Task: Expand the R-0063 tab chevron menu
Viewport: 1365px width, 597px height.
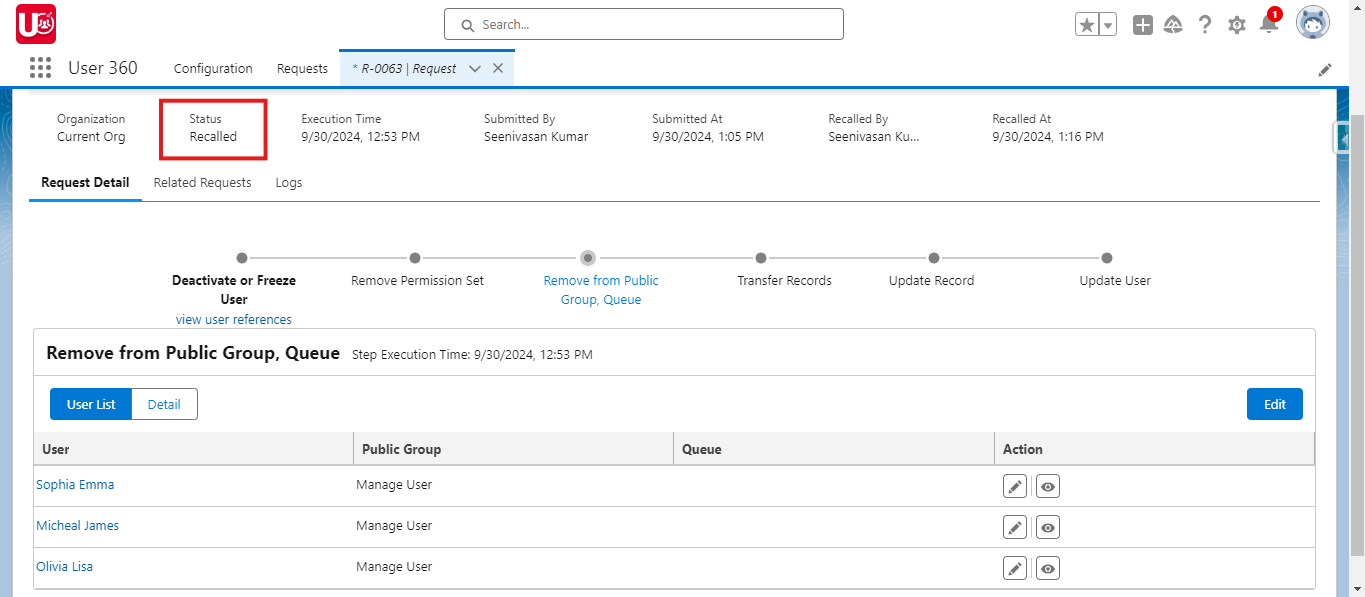Action: [475, 69]
